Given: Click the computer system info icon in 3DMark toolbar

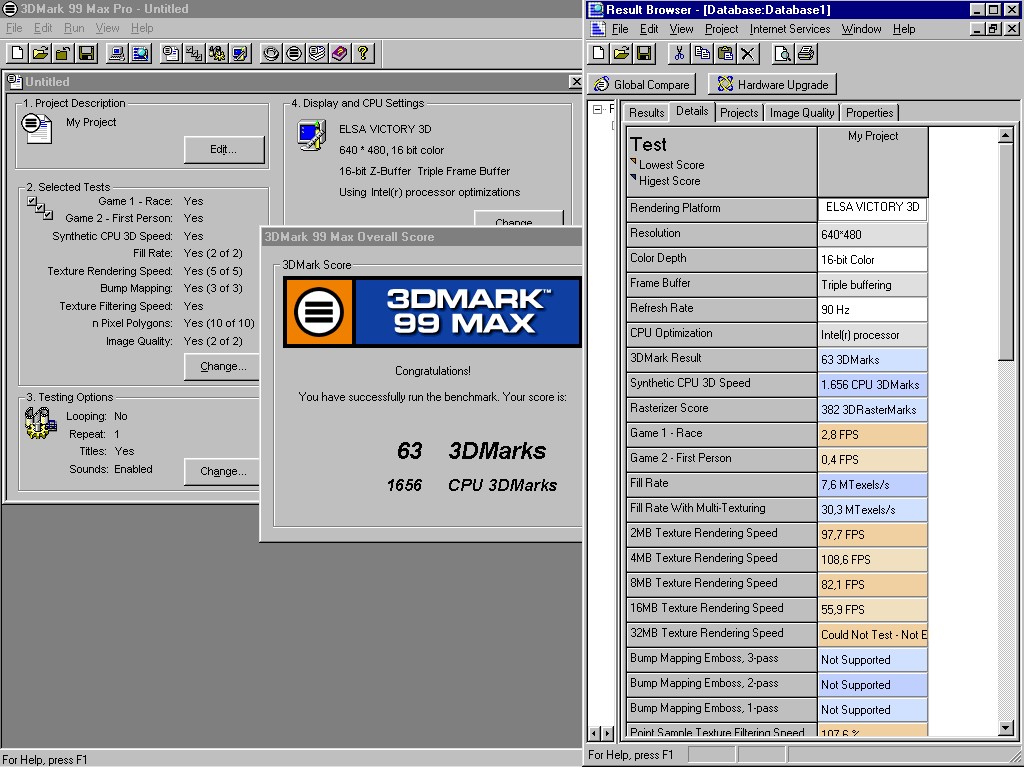Looking at the screenshot, I should click(x=118, y=54).
